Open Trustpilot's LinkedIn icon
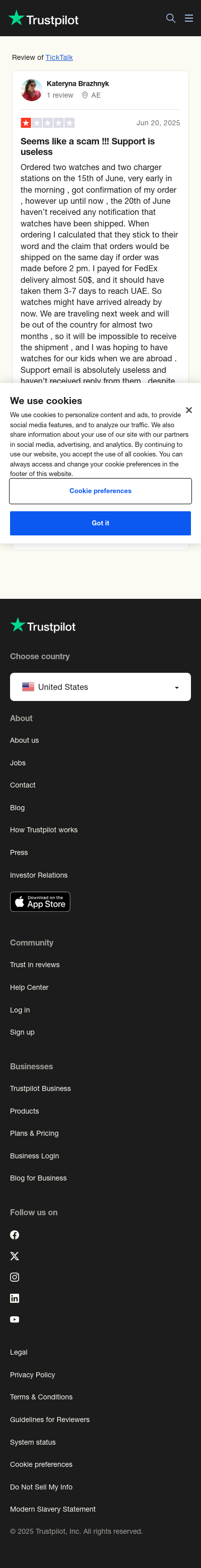The height and width of the screenshot is (1568, 201). point(15,1298)
